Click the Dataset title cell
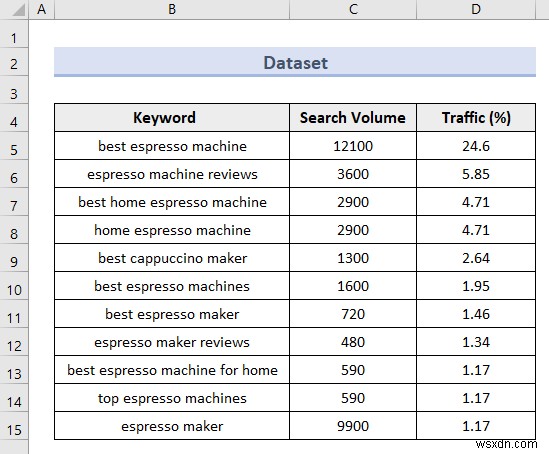Image resolution: width=549 pixels, height=454 pixels. pyautogui.click(x=295, y=62)
